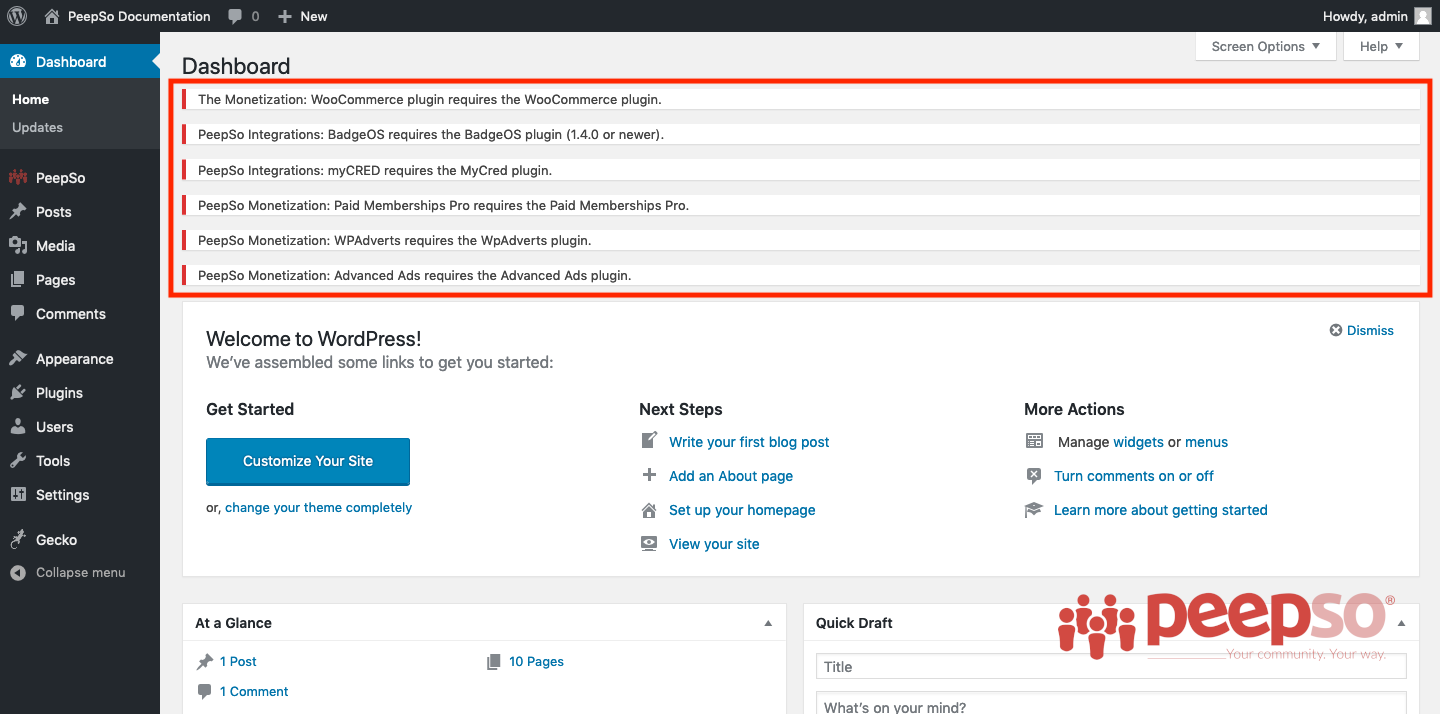Screen dimensions: 1440x714
Task: Open the Appearance menu label
Action: click(x=75, y=359)
